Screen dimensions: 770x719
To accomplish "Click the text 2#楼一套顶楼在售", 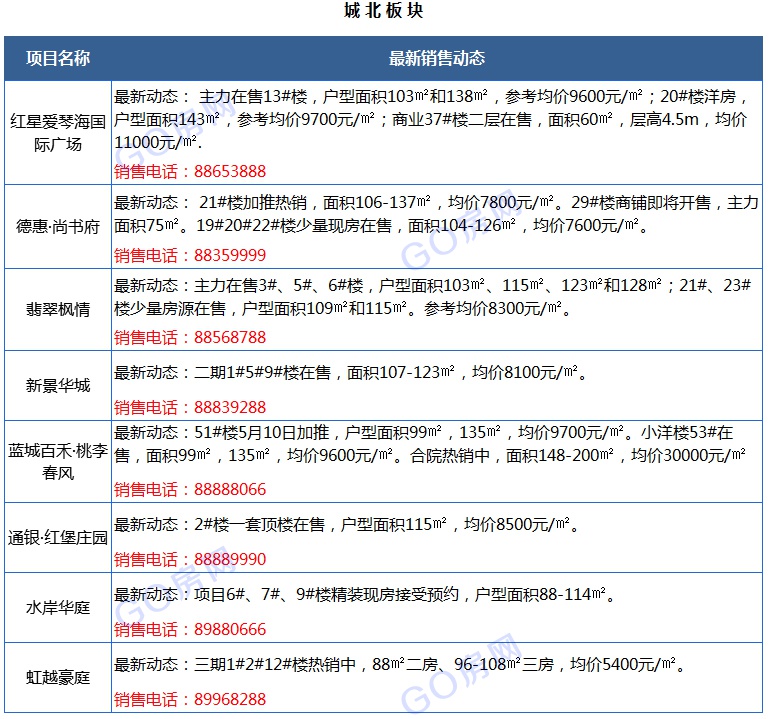I will coord(259,525).
